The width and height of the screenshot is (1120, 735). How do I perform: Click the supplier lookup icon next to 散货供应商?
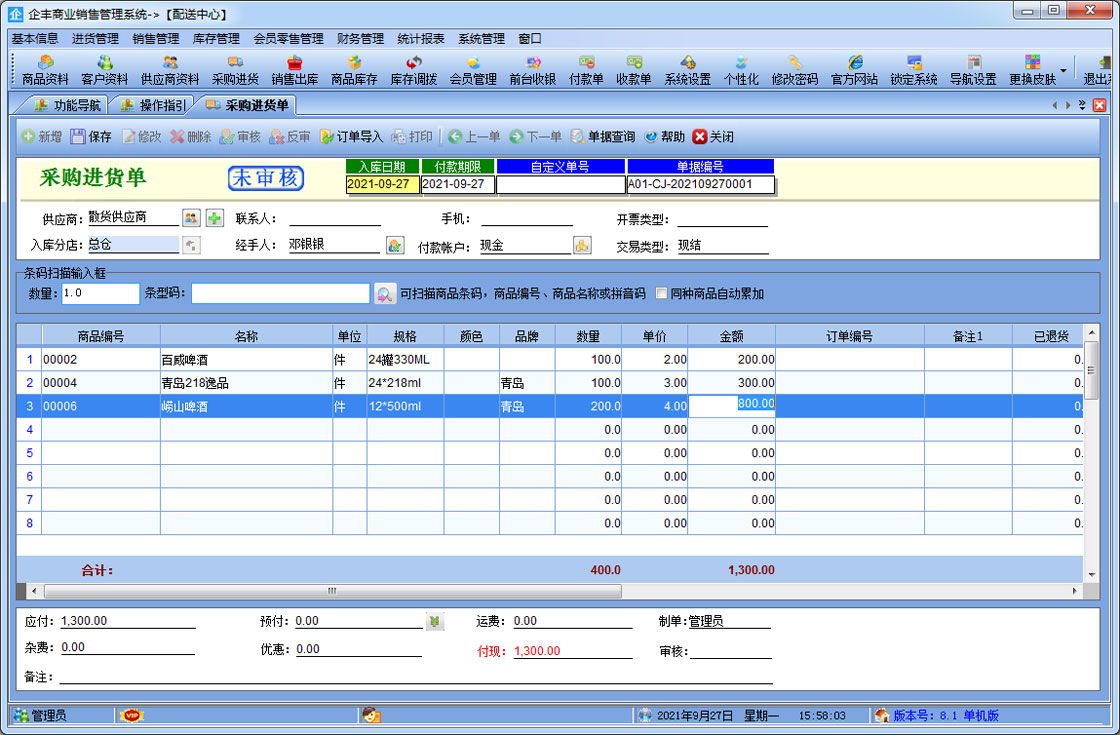(x=191, y=218)
